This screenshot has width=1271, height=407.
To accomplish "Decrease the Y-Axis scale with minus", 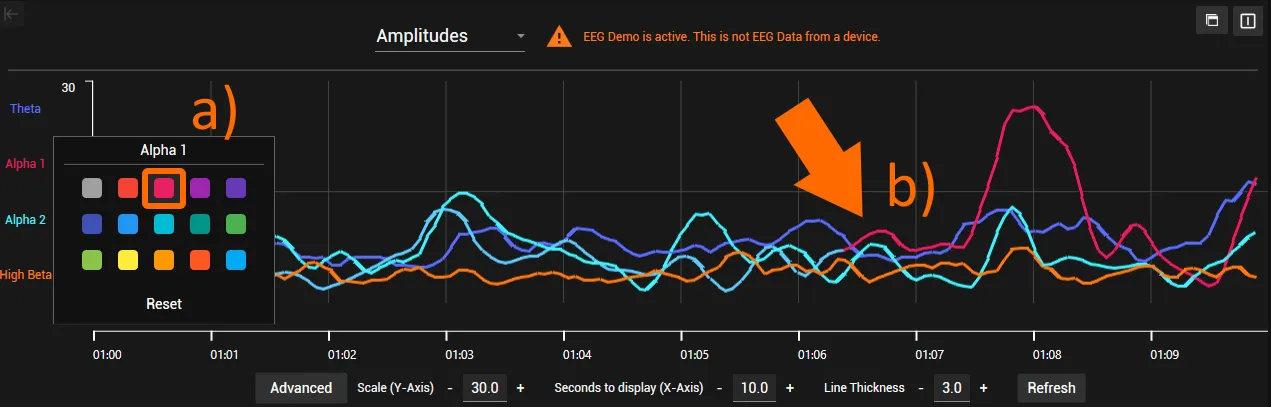I will coord(450,388).
